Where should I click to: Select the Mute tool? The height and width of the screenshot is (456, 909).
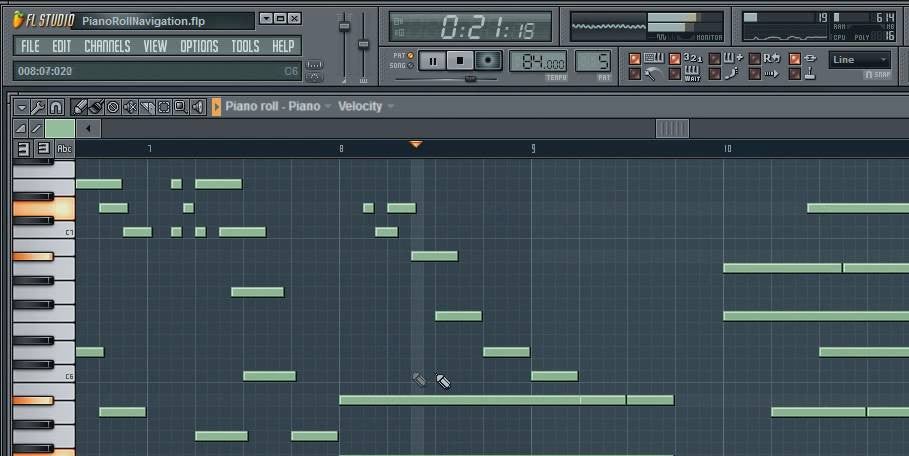point(130,107)
